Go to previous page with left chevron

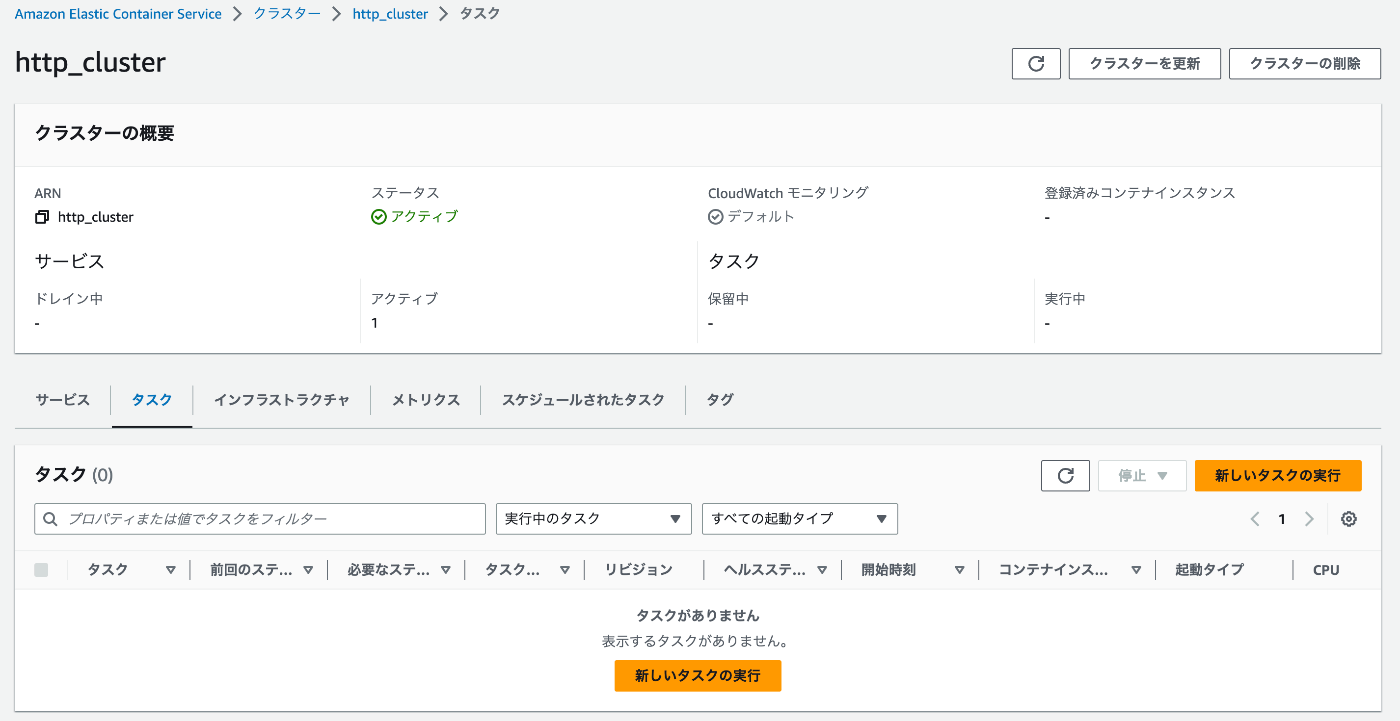pos(1255,519)
